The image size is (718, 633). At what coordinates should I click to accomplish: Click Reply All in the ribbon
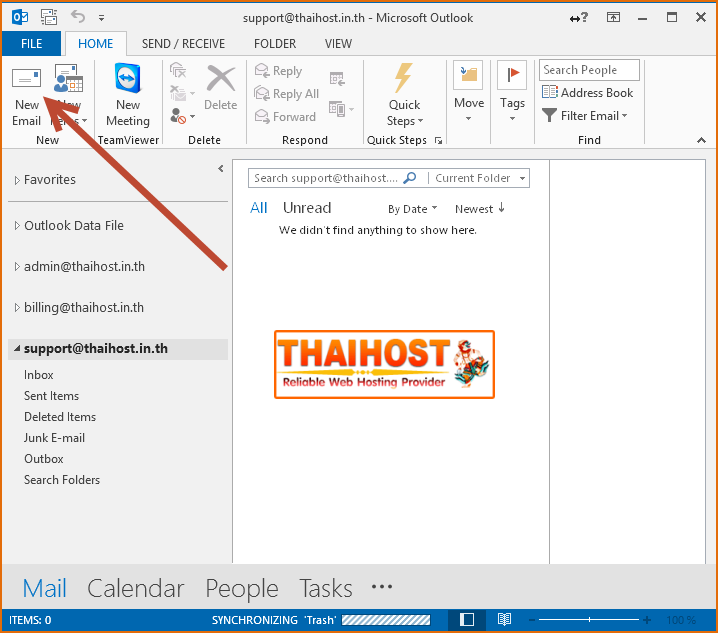pyautogui.click(x=287, y=93)
